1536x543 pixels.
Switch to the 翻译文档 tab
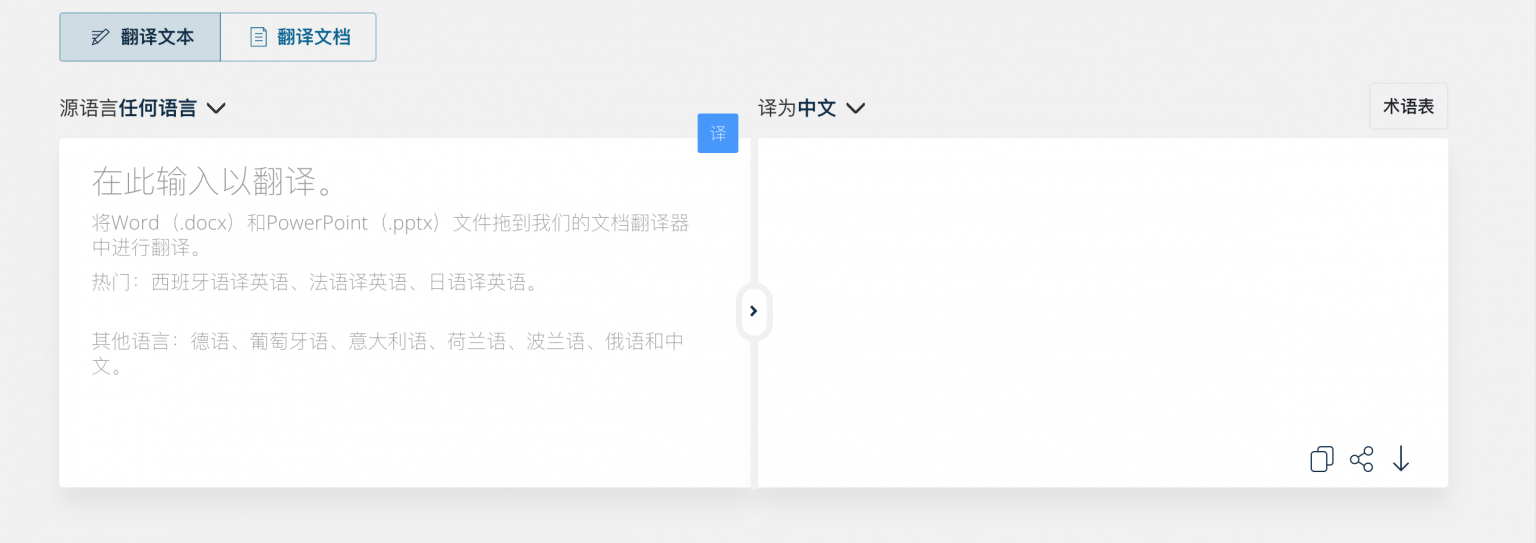point(298,37)
